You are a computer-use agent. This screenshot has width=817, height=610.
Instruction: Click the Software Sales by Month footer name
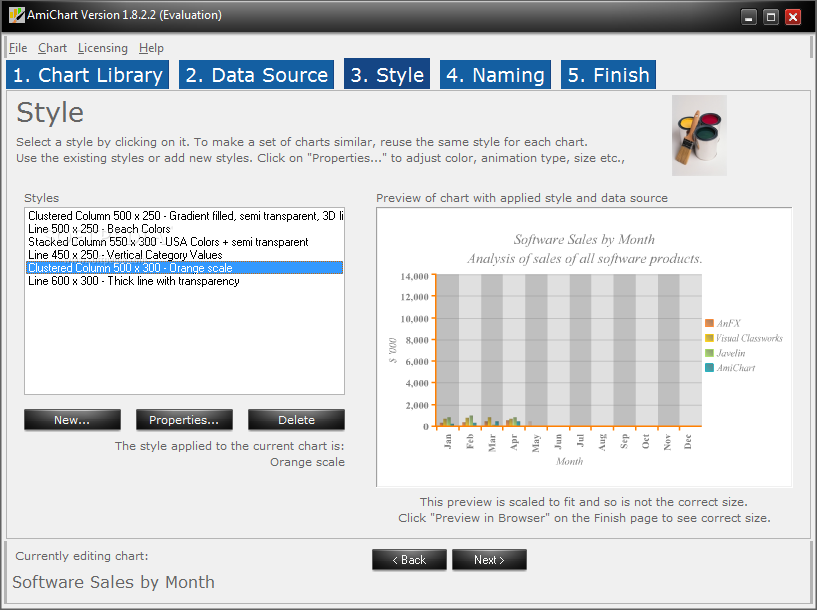pyautogui.click(x=114, y=582)
